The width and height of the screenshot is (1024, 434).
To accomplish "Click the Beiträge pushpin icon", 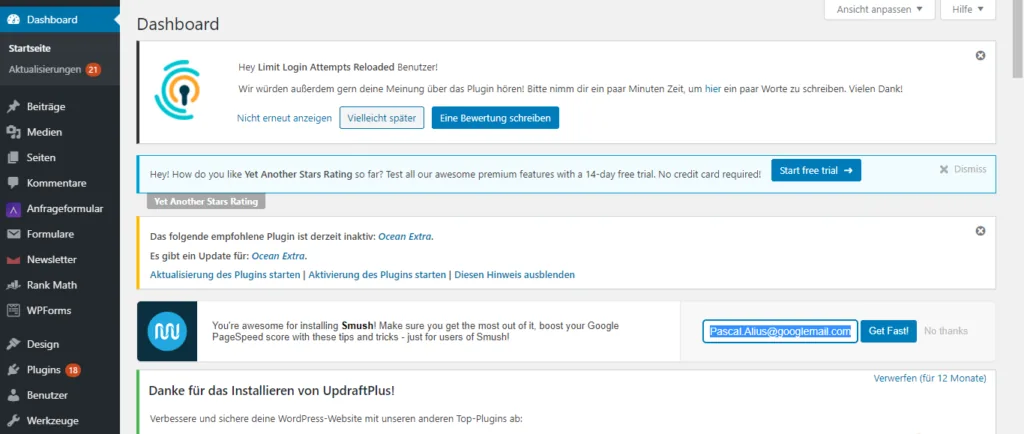I will pos(13,106).
